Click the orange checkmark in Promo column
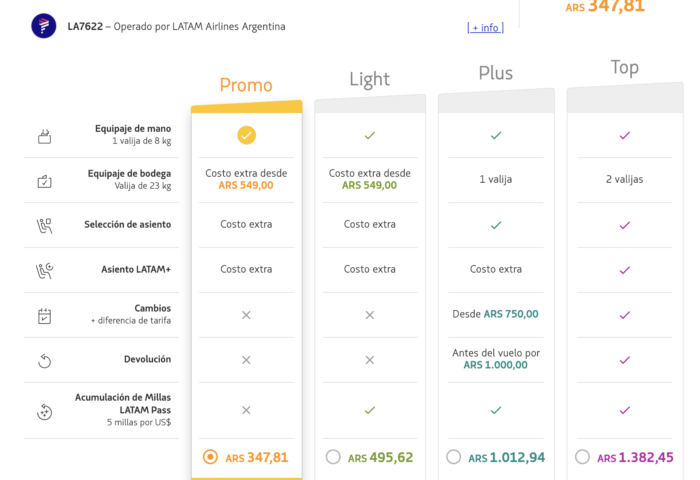The image size is (700, 480). pos(246,135)
